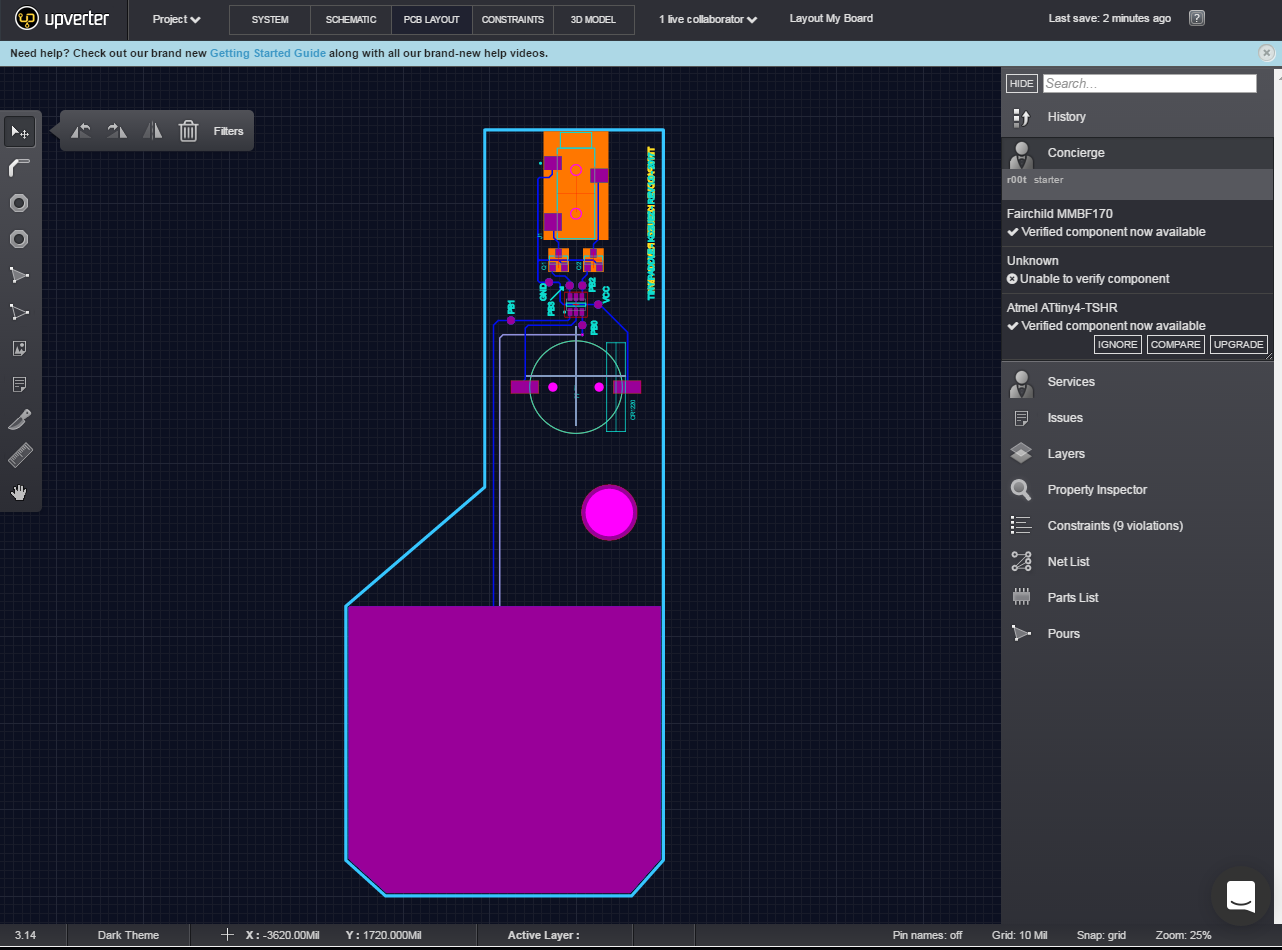Switch to the Schematic tab
Viewport: 1282px width, 950px height.
click(x=350, y=19)
